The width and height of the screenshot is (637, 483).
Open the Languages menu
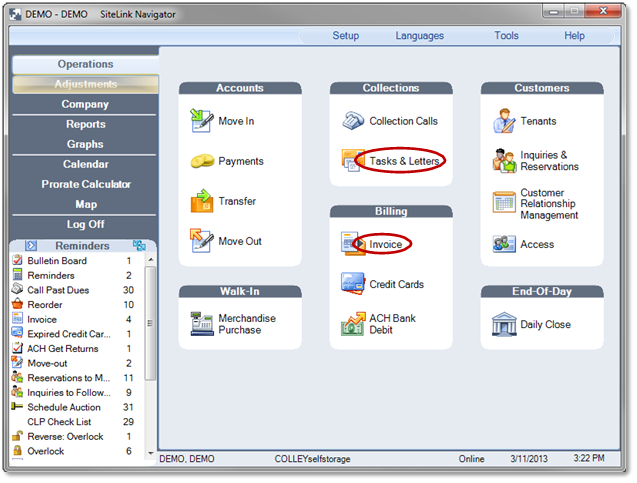420,36
